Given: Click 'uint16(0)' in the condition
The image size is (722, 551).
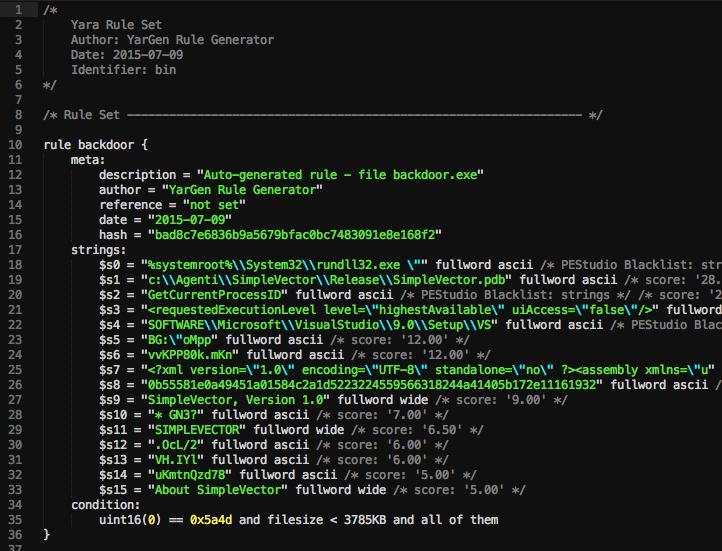Looking at the screenshot, I should (x=130, y=520).
